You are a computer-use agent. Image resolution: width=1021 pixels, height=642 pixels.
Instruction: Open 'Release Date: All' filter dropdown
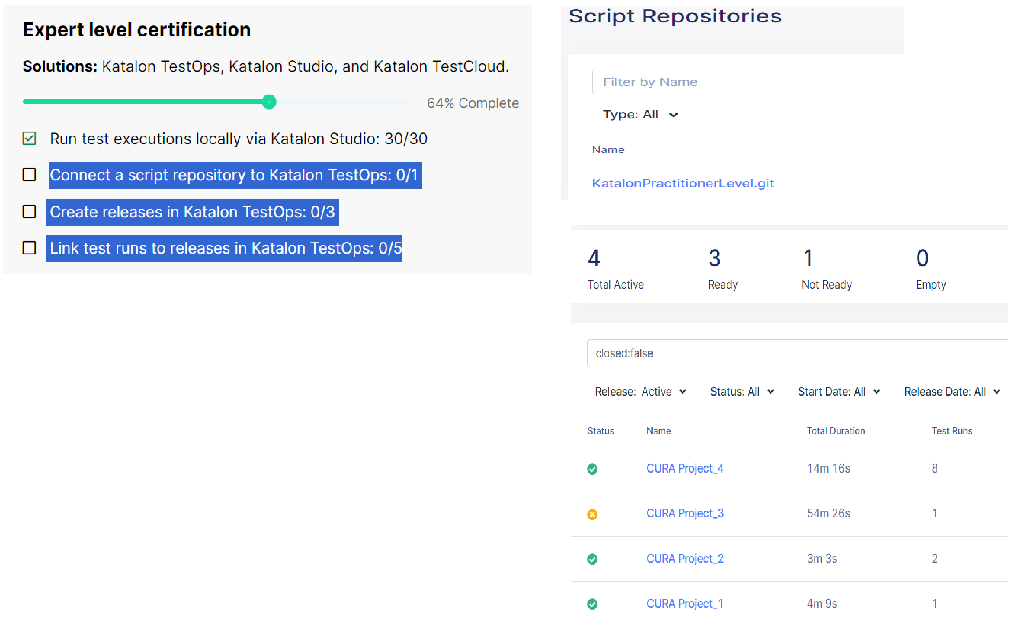(x=952, y=392)
